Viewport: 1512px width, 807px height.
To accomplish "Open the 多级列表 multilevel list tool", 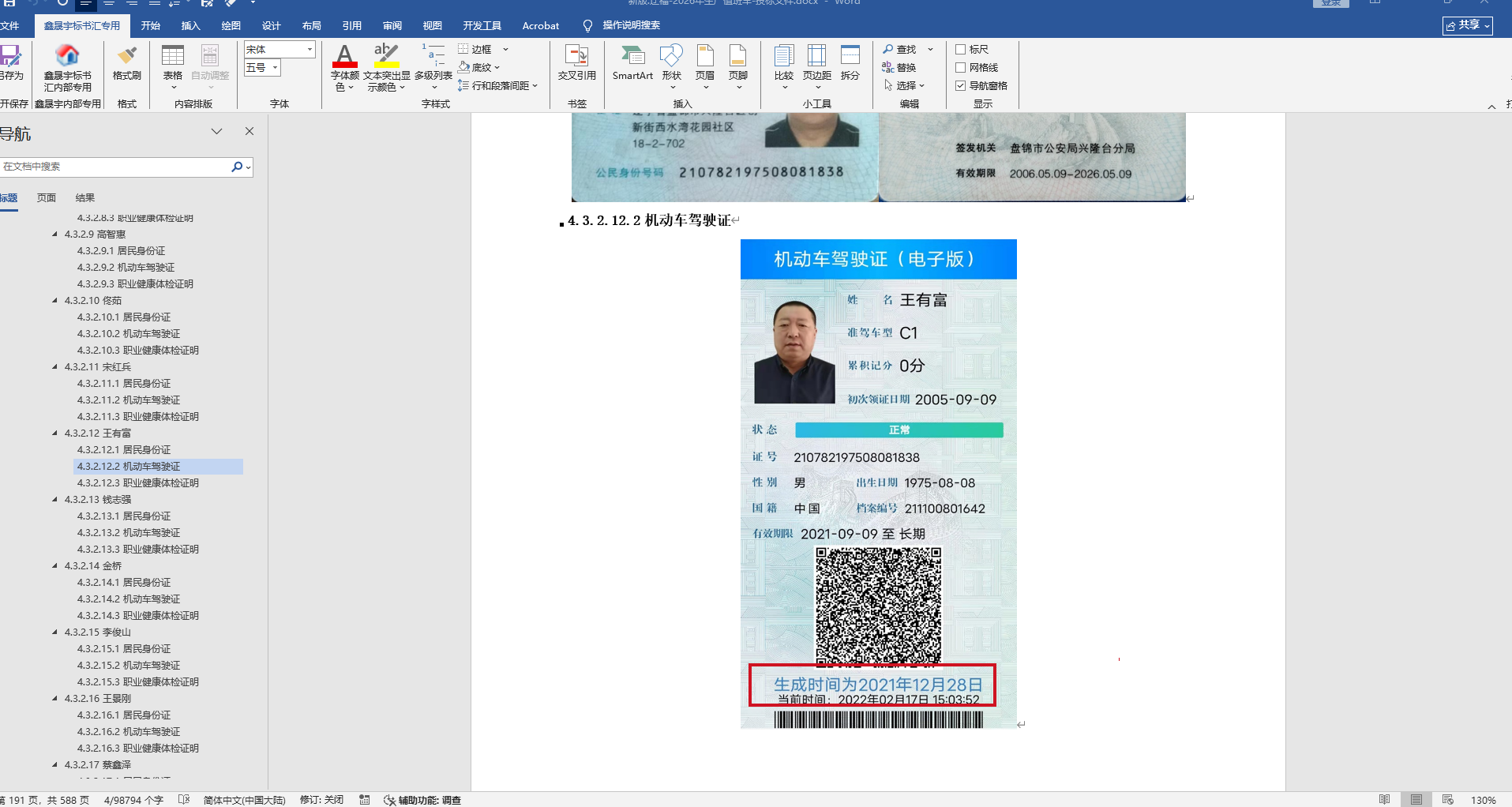I will tap(433, 66).
